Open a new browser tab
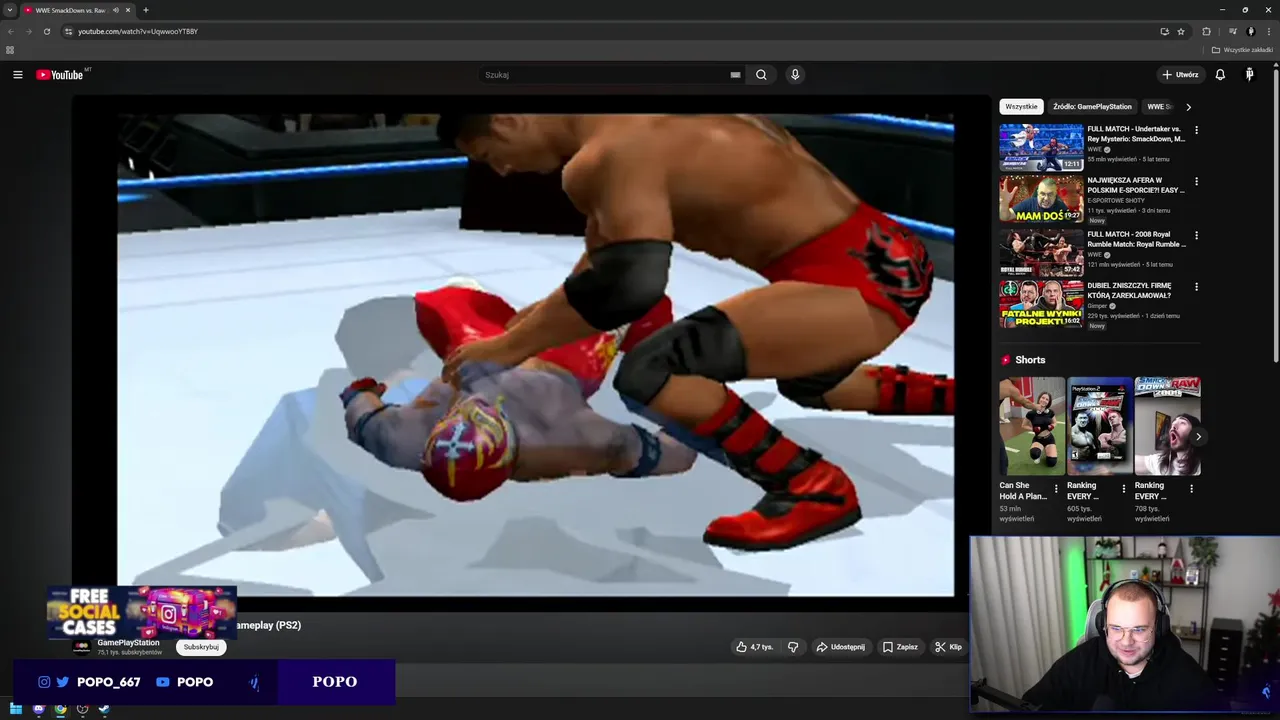This screenshot has width=1280, height=720. pyautogui.click(x=146, y=10)
